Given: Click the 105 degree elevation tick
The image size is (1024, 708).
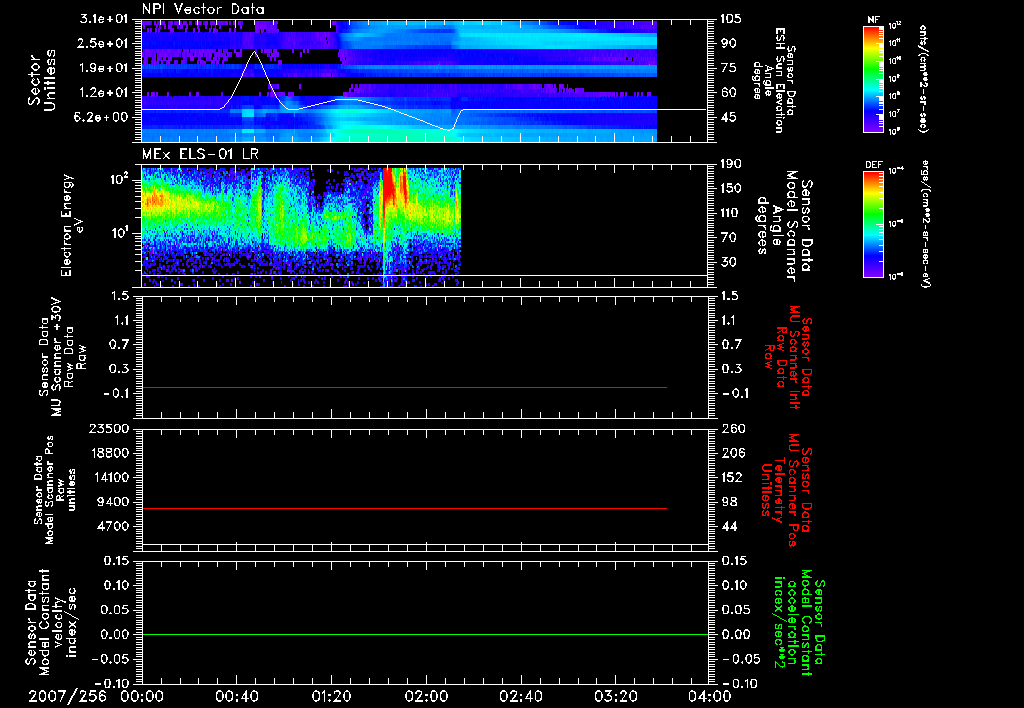Looking at the screenshot, I should [731, 19].
